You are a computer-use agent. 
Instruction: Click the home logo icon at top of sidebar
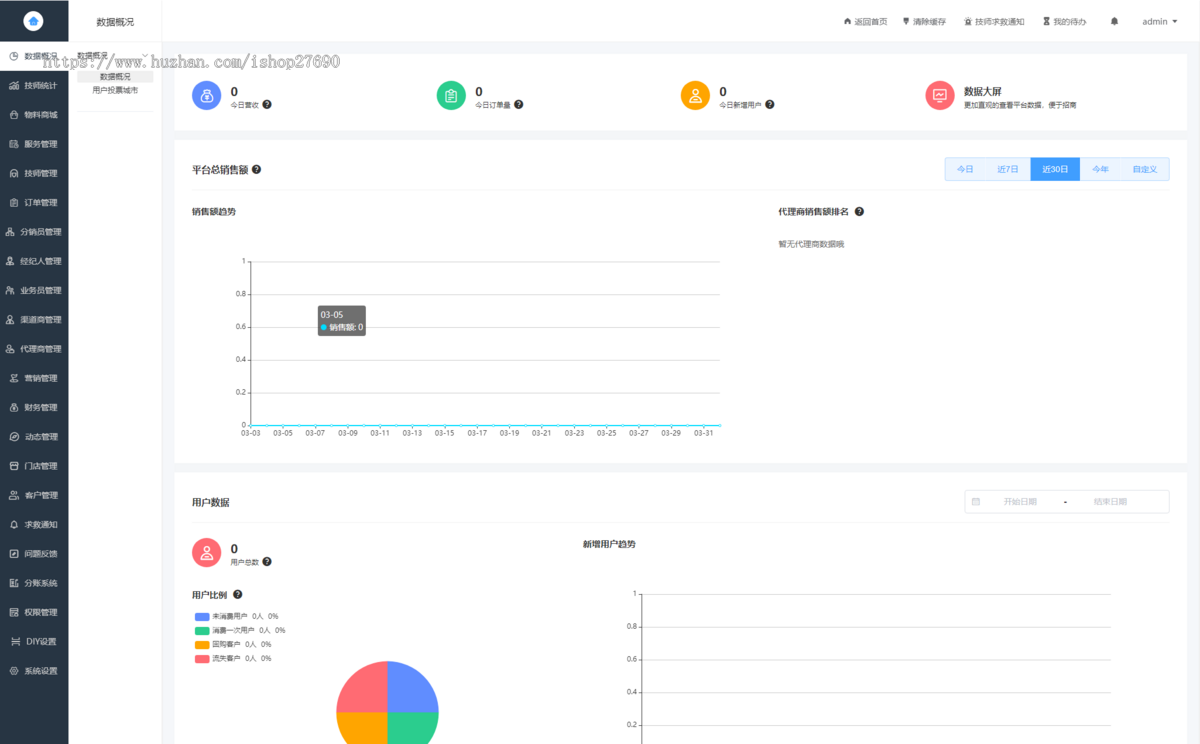click(34, 20)
